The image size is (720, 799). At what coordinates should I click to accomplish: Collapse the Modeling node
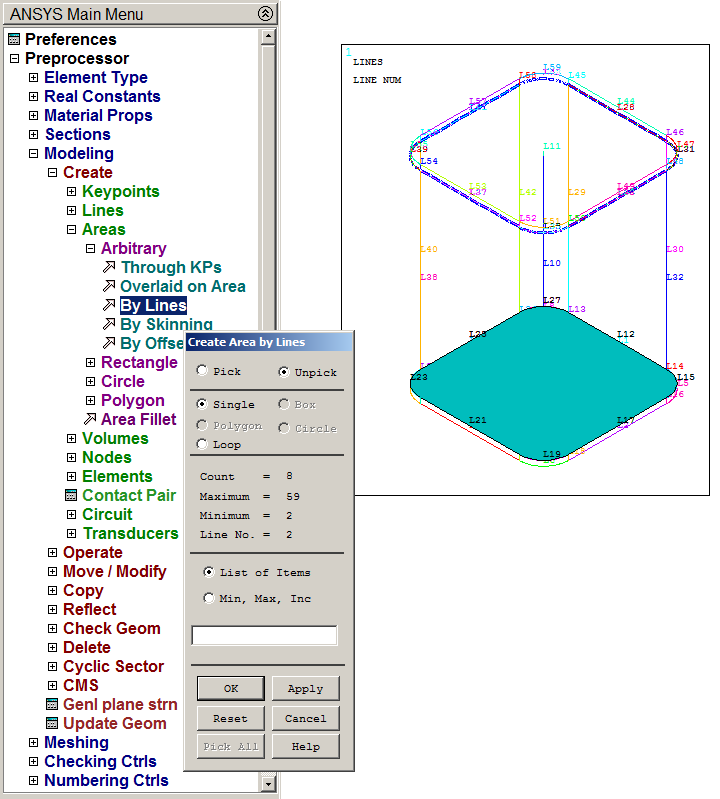pyautogui.click(x=34, y=153)
